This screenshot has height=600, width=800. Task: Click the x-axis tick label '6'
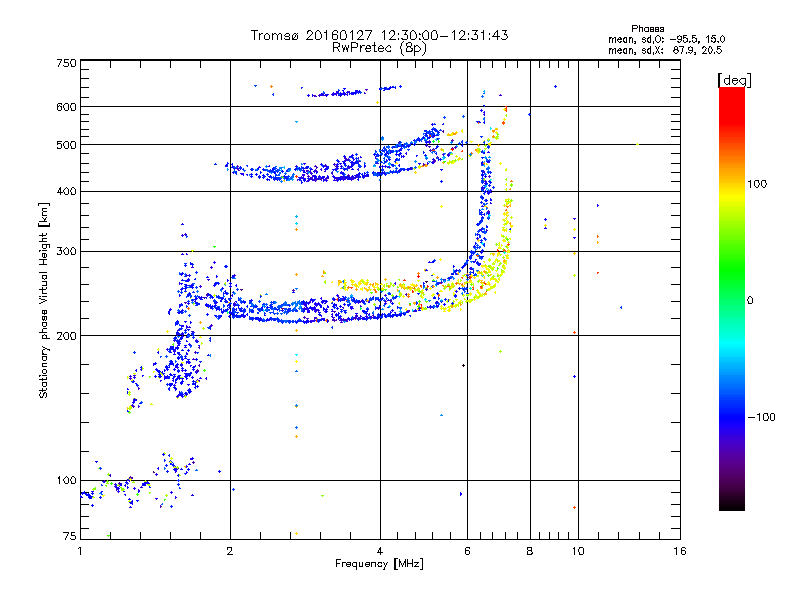point(467,551)
